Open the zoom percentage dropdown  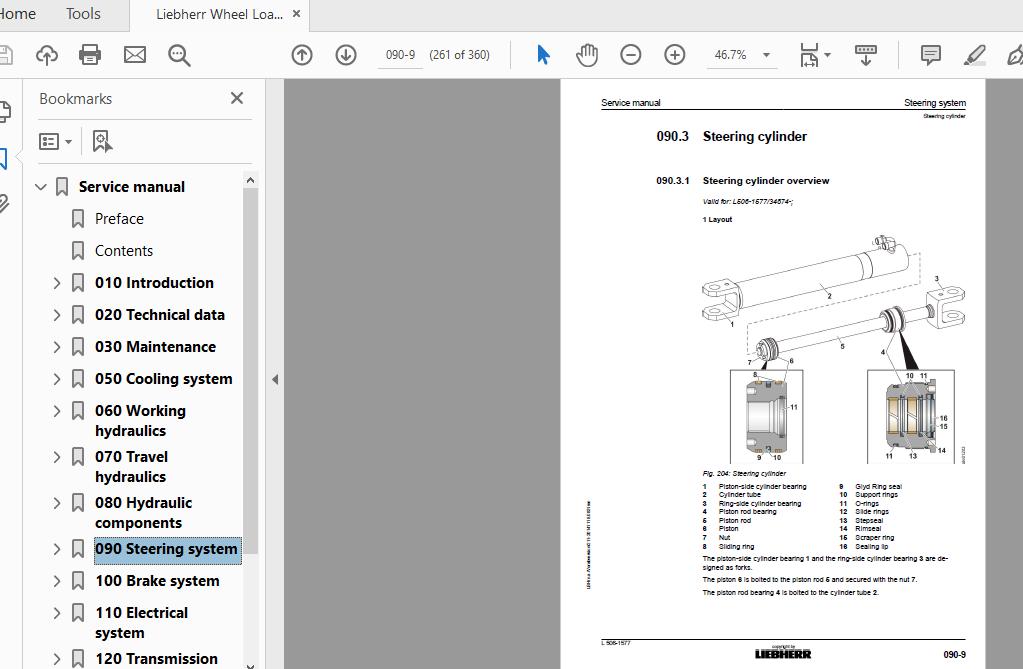(765, 55)
